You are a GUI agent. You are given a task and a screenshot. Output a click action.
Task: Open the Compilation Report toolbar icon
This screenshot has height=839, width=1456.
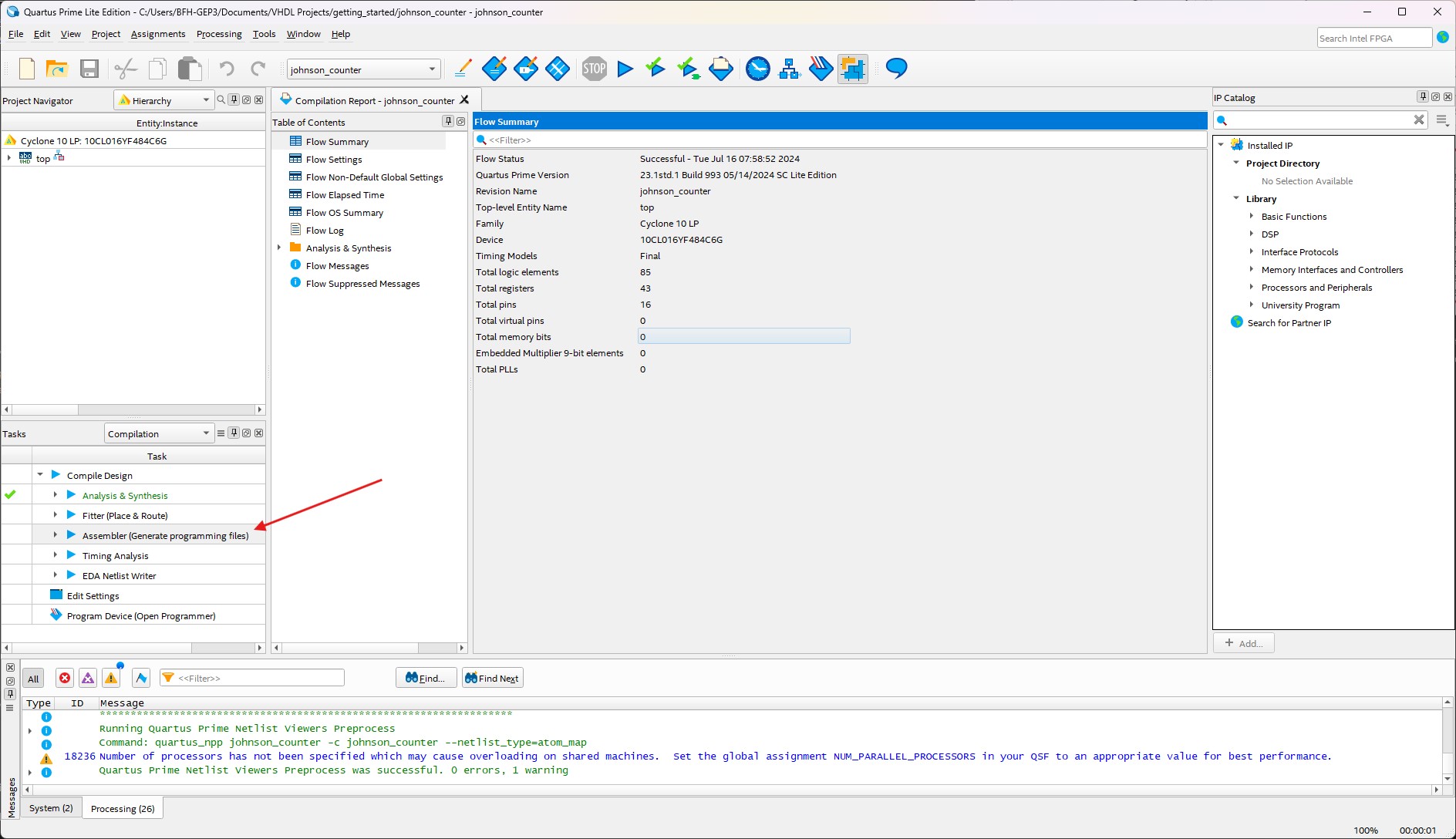click(720, 69)
